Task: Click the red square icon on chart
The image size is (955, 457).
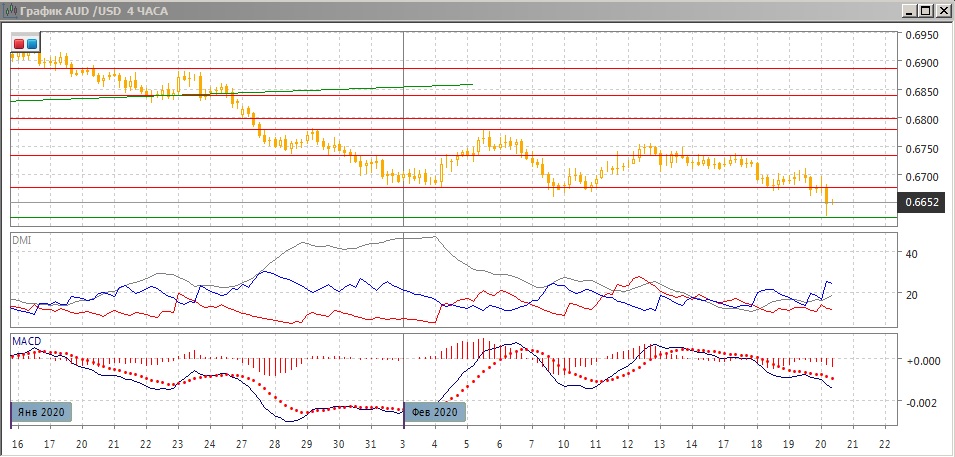Action: click(x=19, y=44)
